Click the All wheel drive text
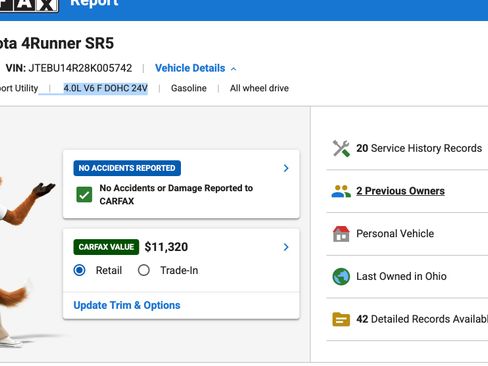This screenshot has height=366, width=488. (259, 88)
